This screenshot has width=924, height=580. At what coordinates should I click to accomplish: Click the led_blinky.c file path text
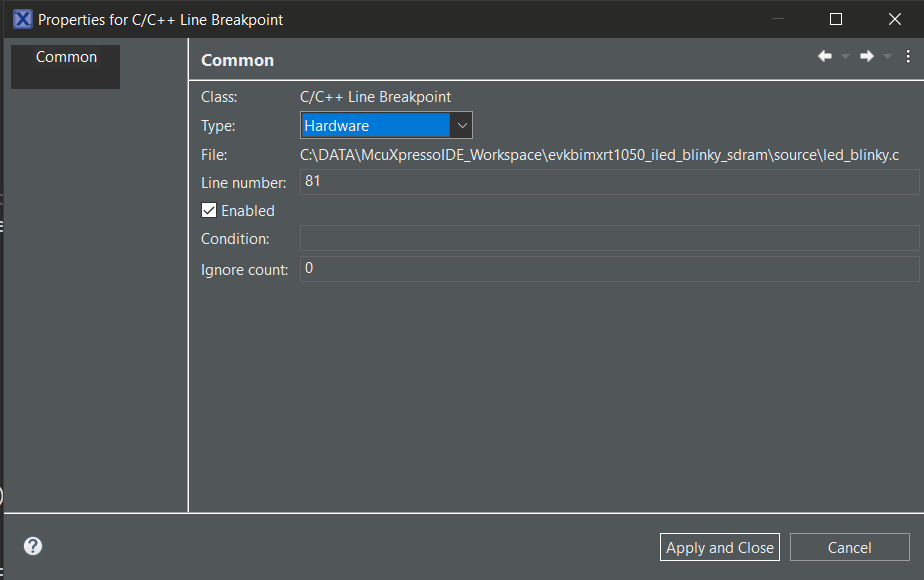(x=600, y=154)
